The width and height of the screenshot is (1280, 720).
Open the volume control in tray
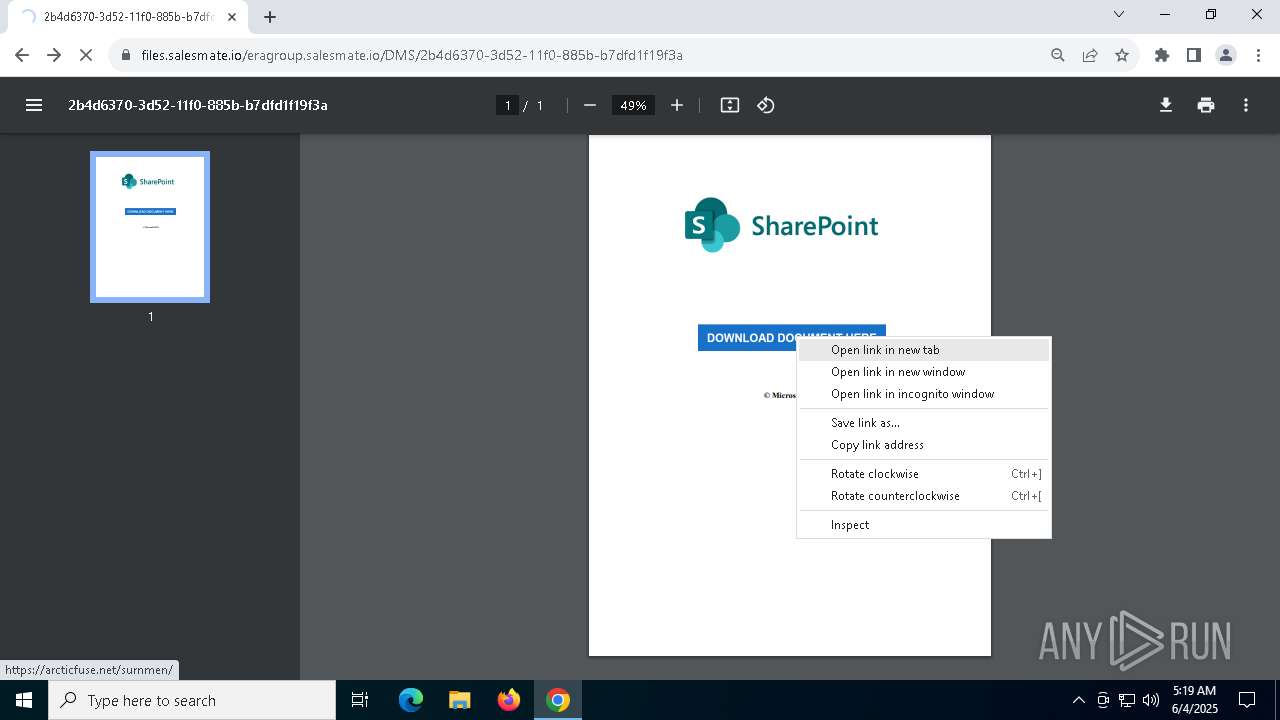1151,700
